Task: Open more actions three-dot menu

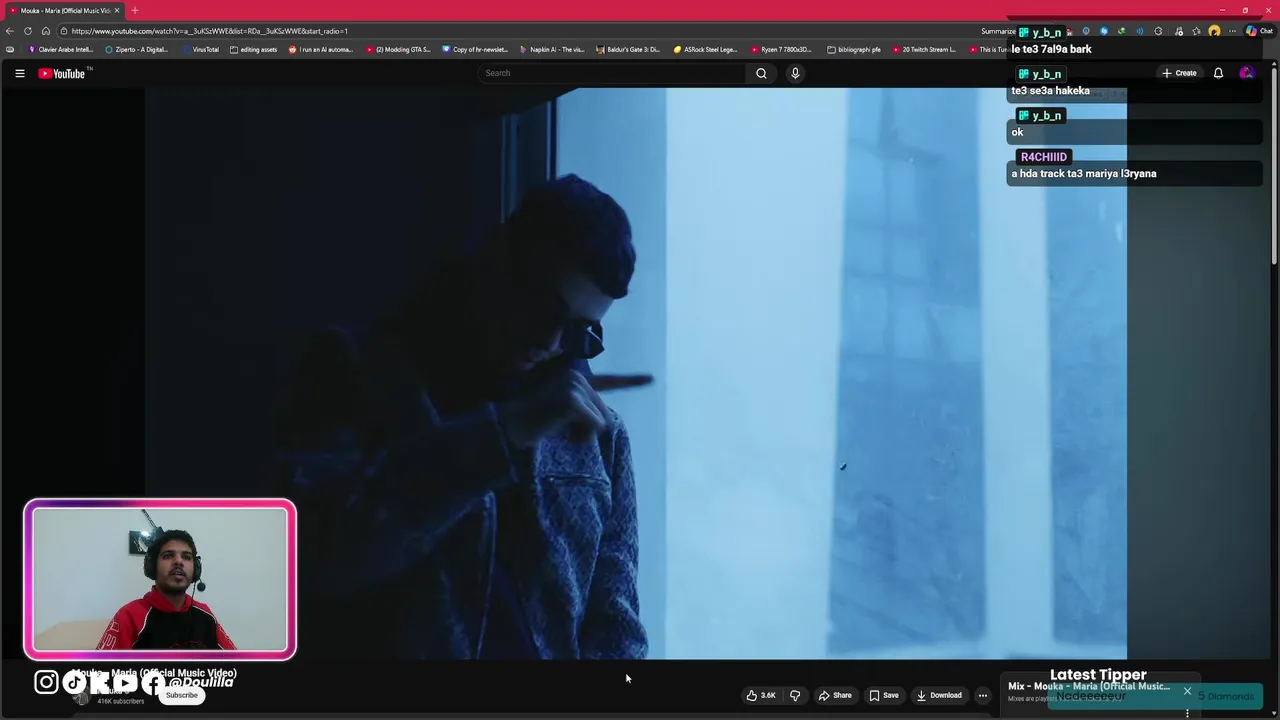Action: [x=983, y=695]
